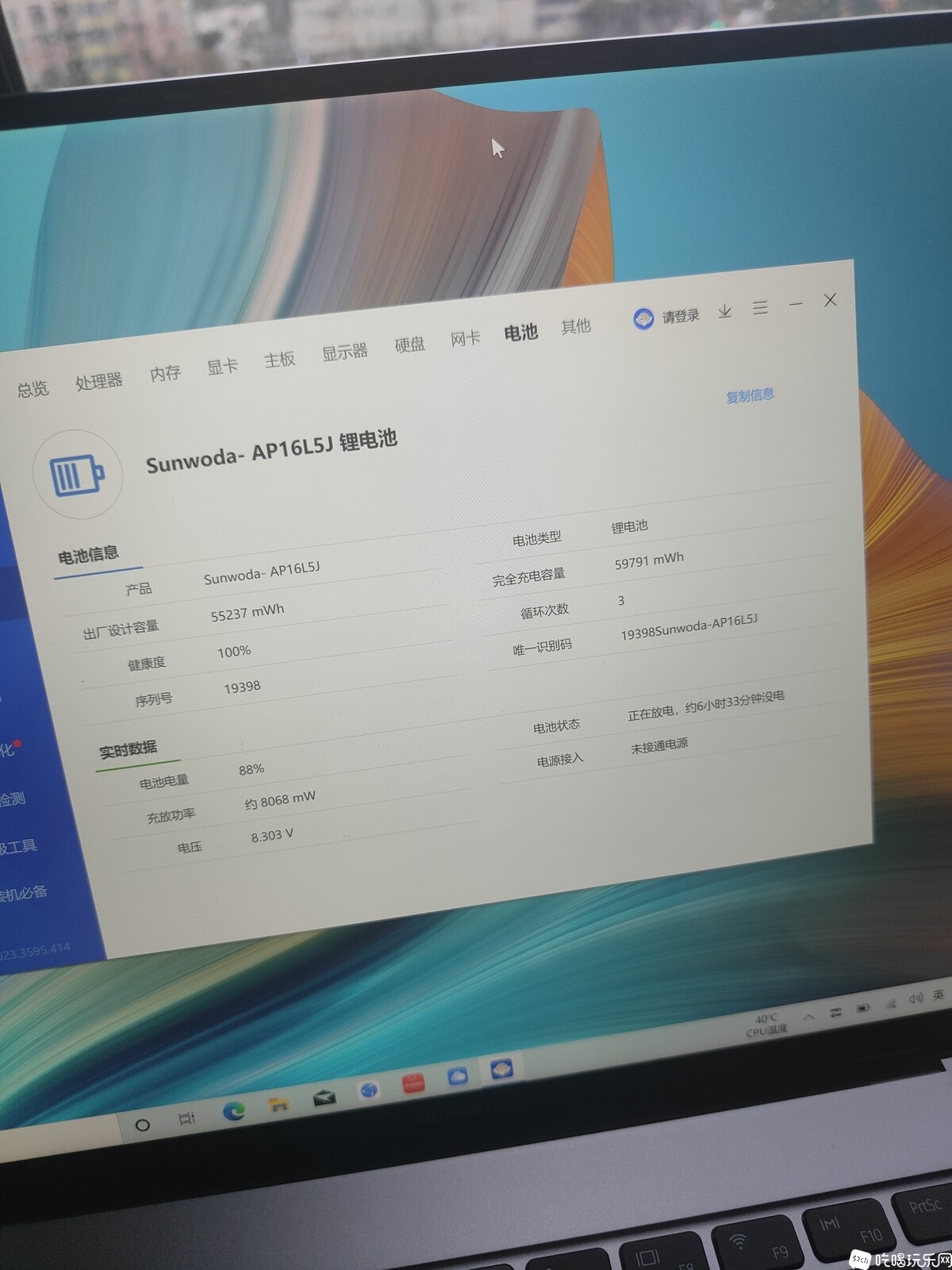Screen dimensions: 952x1270
Task: Expand the hidden tray icons chevron
Action: pos(808,1016)
